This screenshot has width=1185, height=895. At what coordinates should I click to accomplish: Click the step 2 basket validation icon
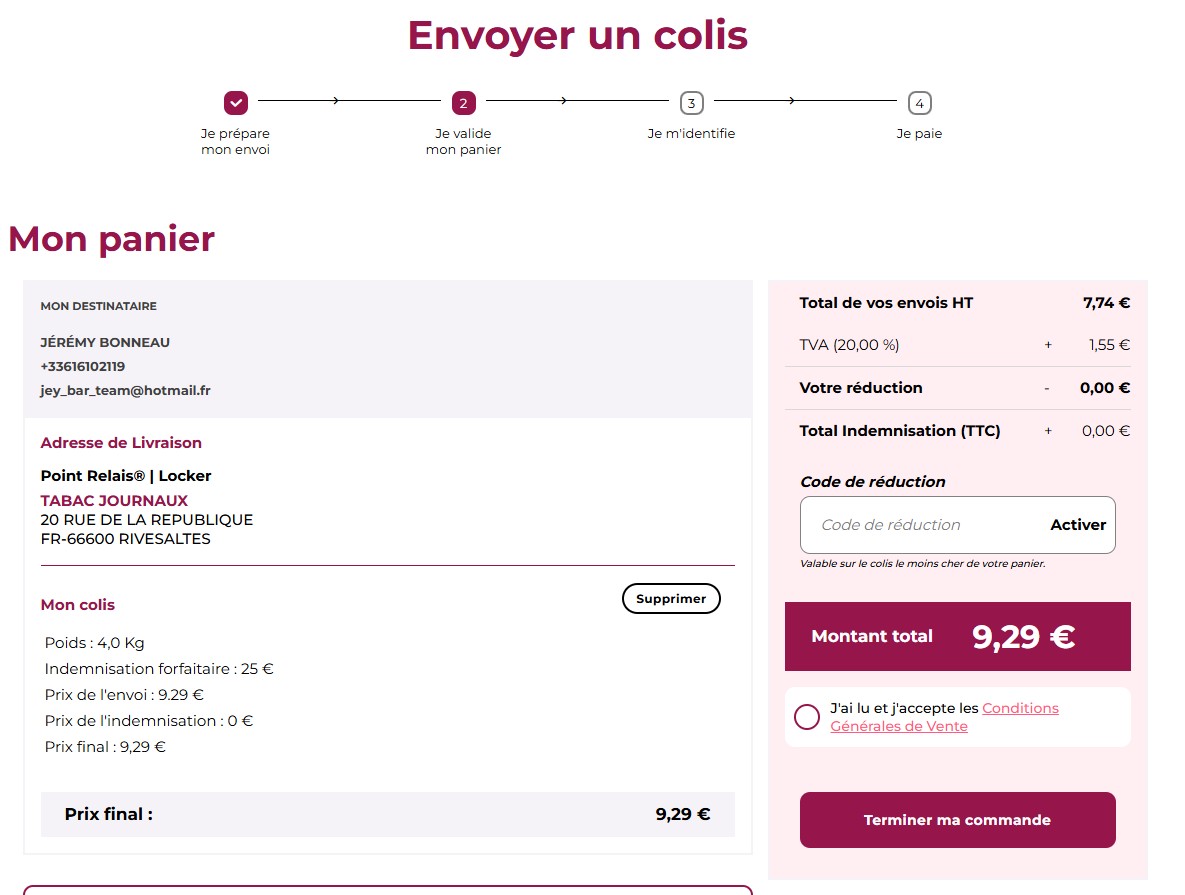463,102
